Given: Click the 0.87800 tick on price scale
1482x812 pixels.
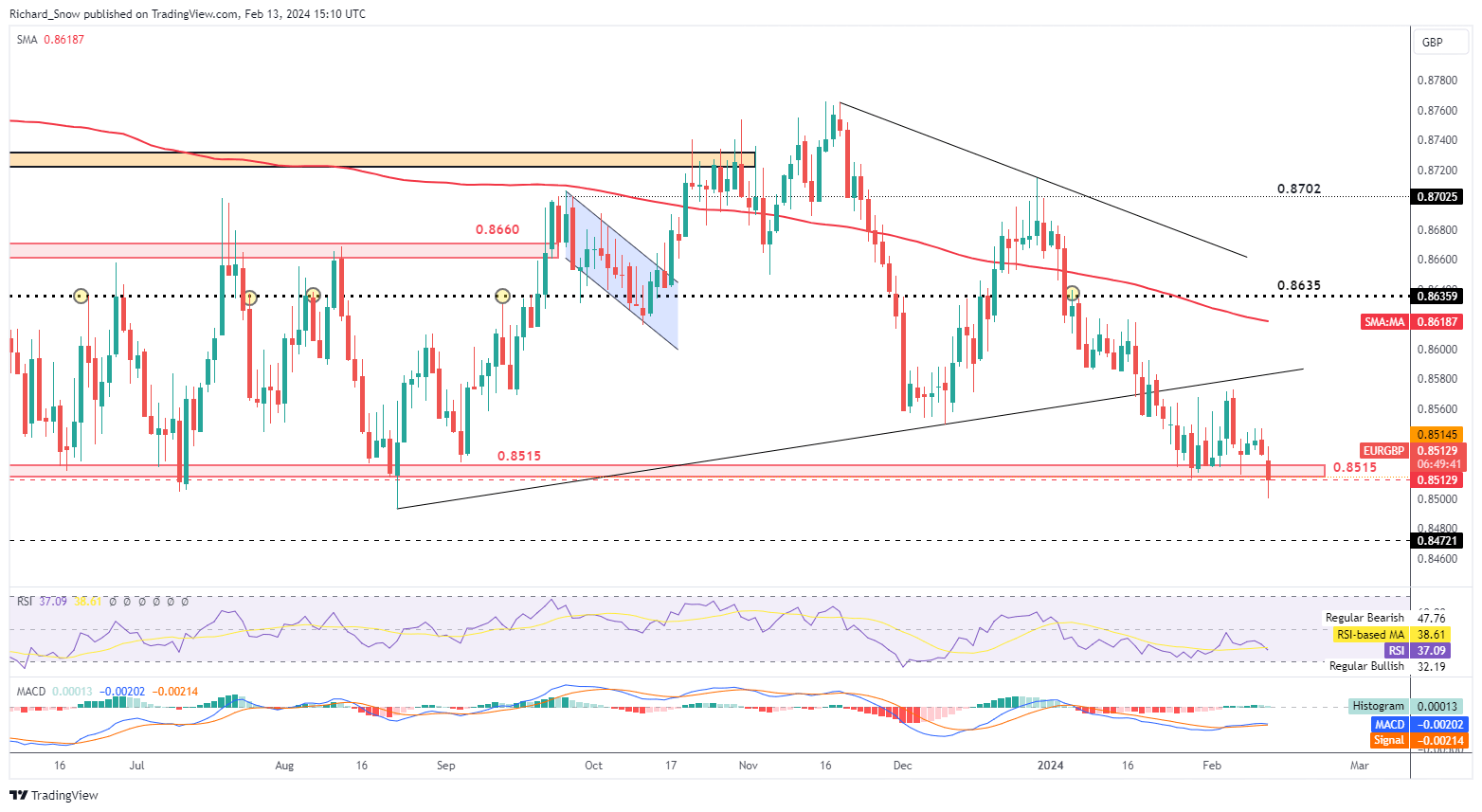Looking at the screenshot, I should pos(1437,81).
